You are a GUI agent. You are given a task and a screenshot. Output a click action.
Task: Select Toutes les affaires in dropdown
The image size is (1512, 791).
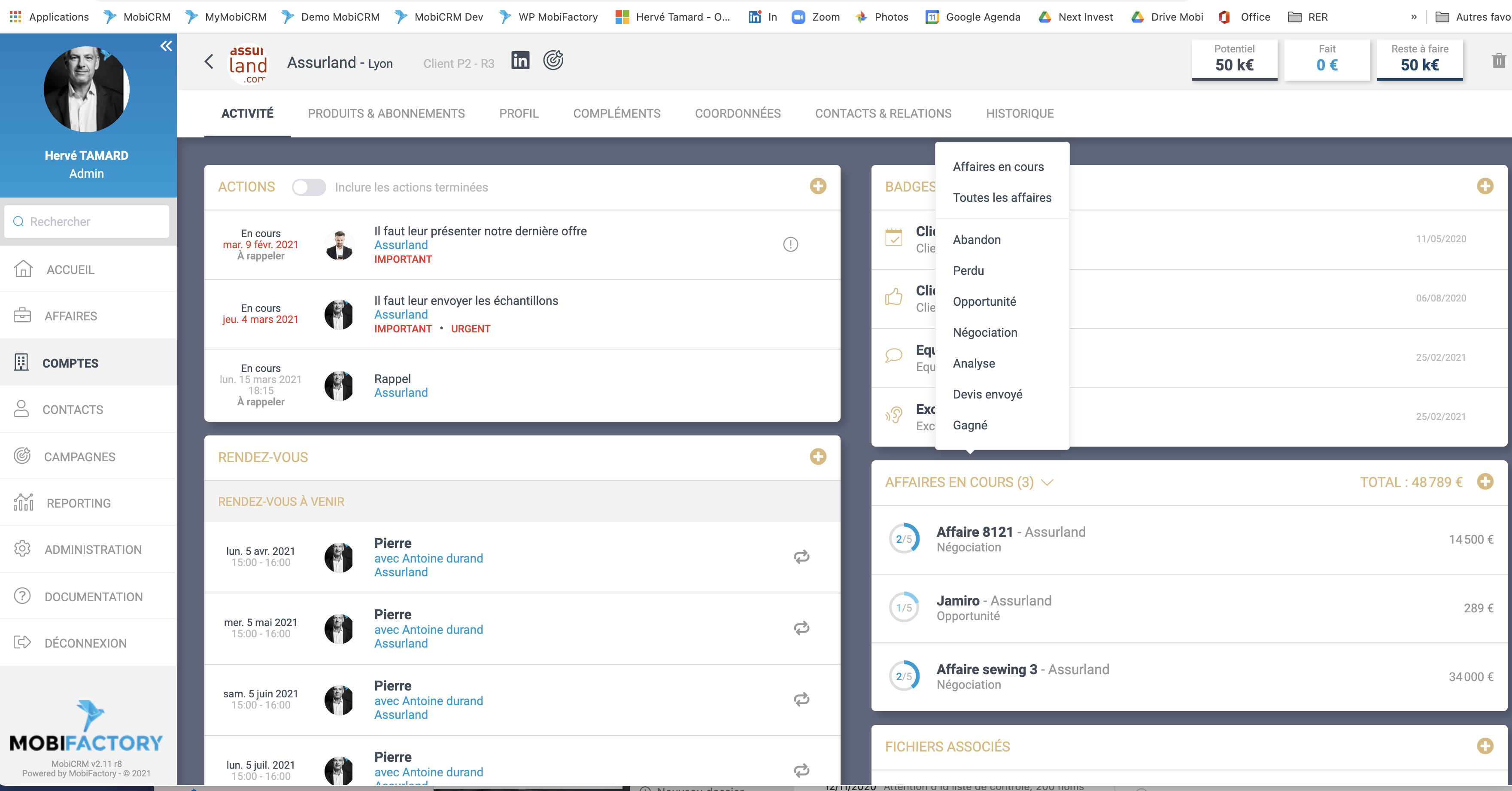point(1002,197)
